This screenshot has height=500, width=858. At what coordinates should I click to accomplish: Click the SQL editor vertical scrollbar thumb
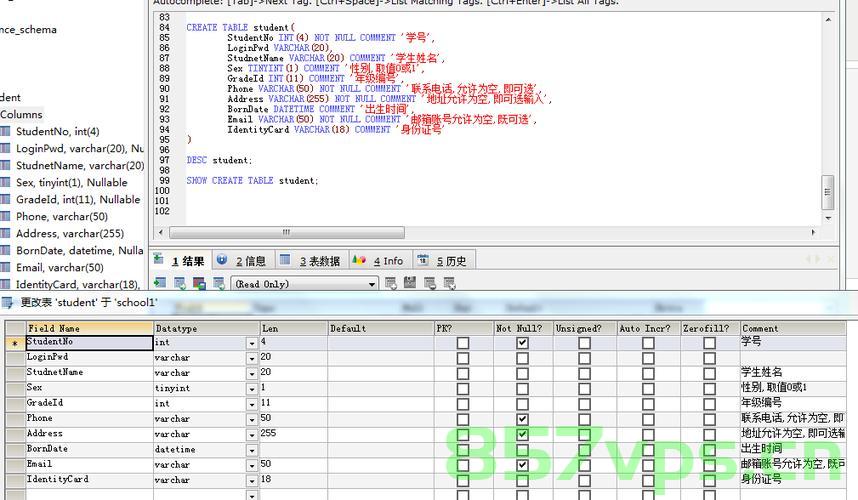point(828,192)
